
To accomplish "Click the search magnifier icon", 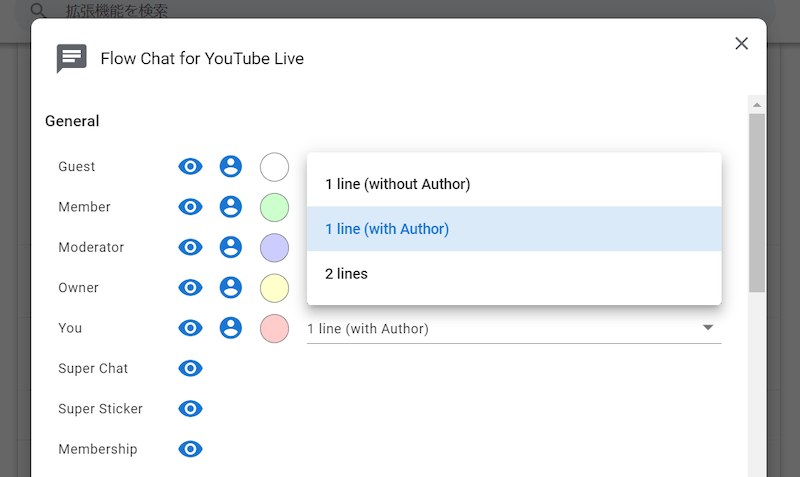I will 39,12.
